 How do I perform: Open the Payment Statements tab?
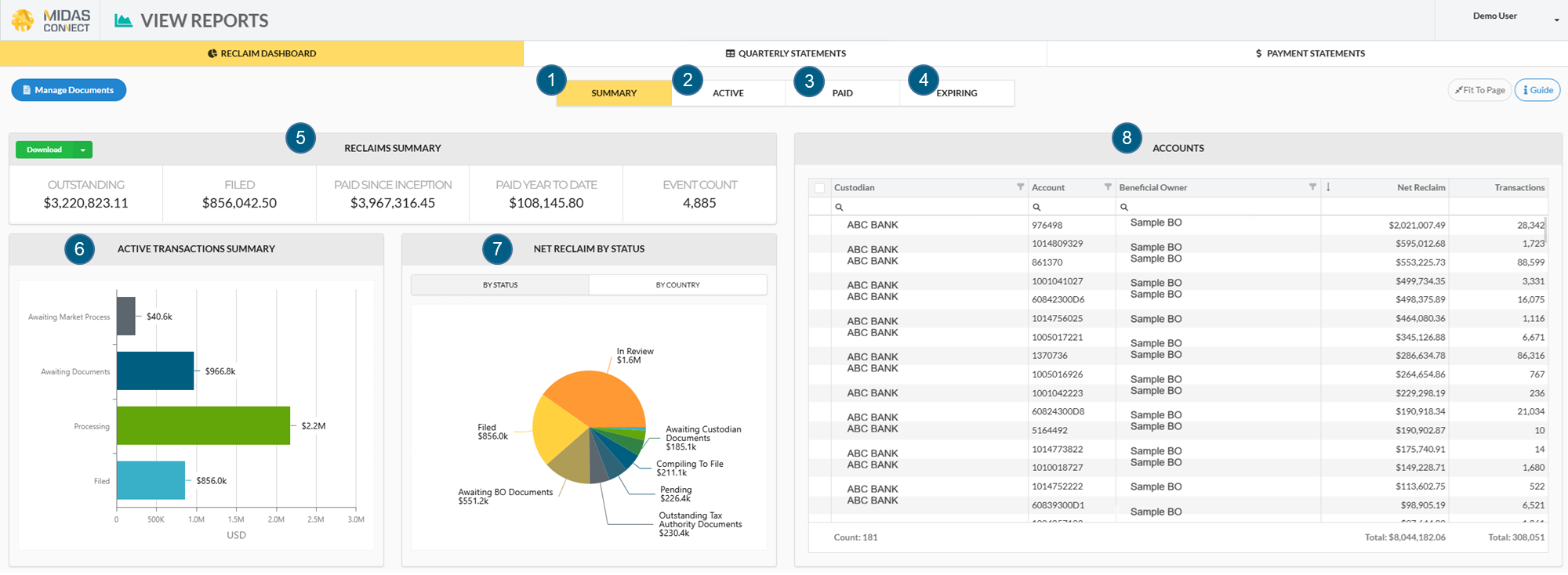1309,53
